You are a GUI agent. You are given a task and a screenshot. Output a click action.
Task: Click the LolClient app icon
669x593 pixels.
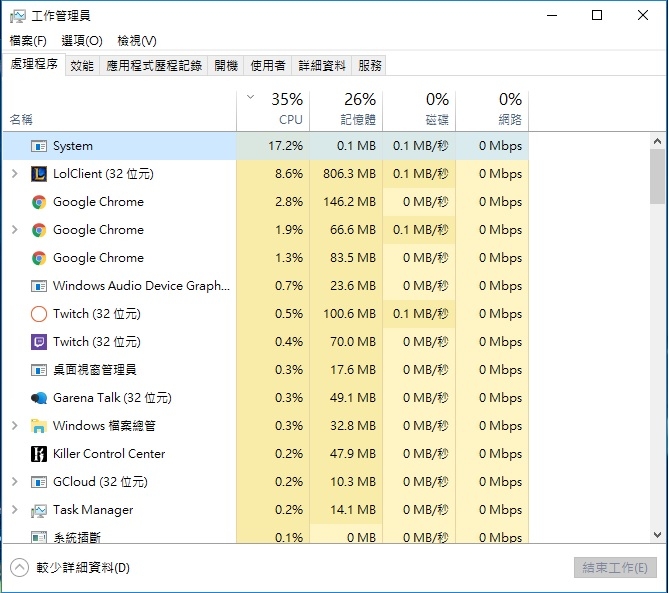pyautogui.click(x=39, y=174)
